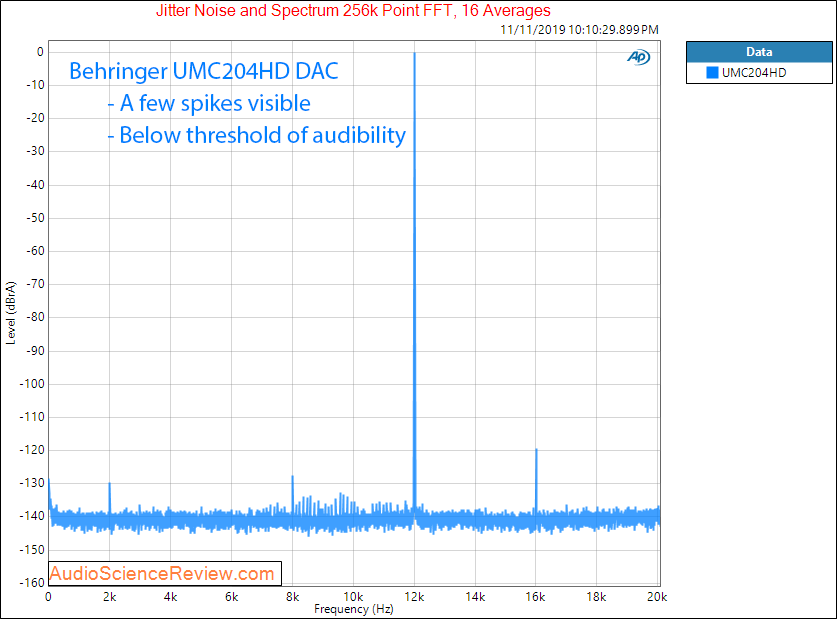Click the -100 level tick label
The image size is (837, 619).
pos(32,384)
